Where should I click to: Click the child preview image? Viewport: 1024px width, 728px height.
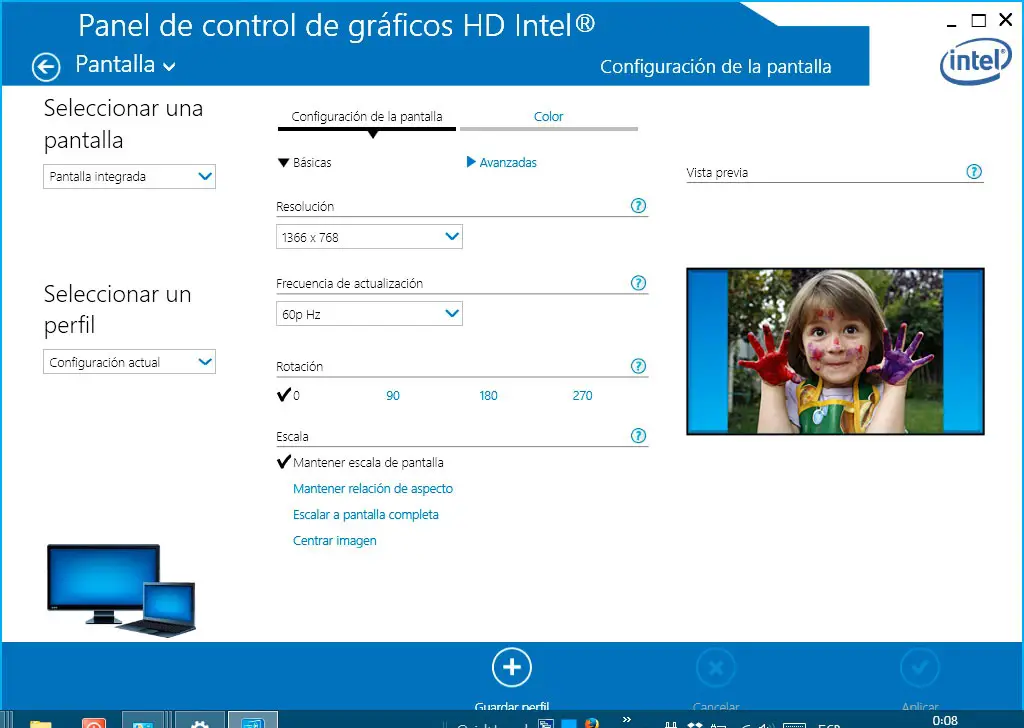pos(835,351)
